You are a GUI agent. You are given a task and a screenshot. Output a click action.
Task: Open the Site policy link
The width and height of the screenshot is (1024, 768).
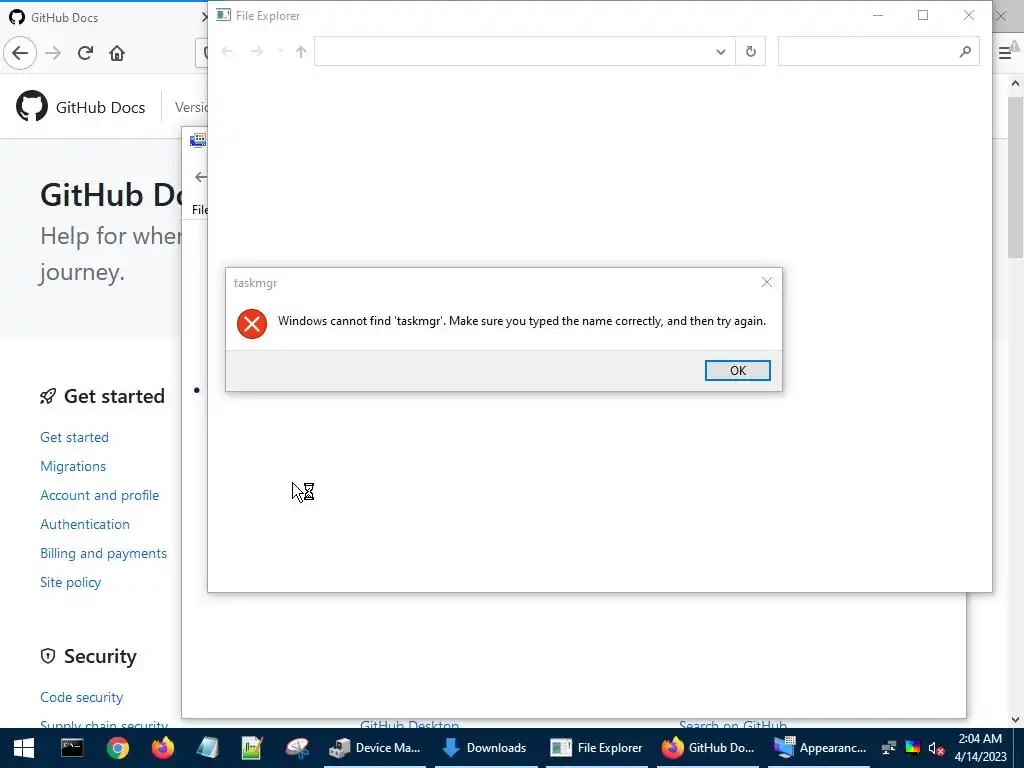[71, 582]
